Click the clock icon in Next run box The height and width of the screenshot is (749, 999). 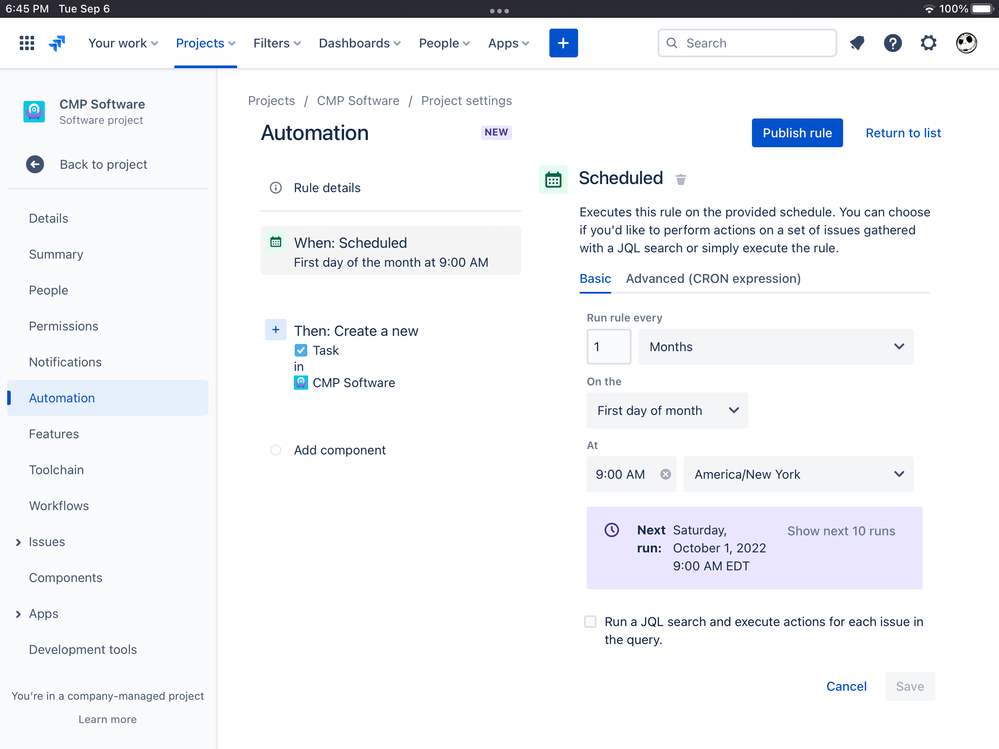pyautogui.click(x=612, y=530)
